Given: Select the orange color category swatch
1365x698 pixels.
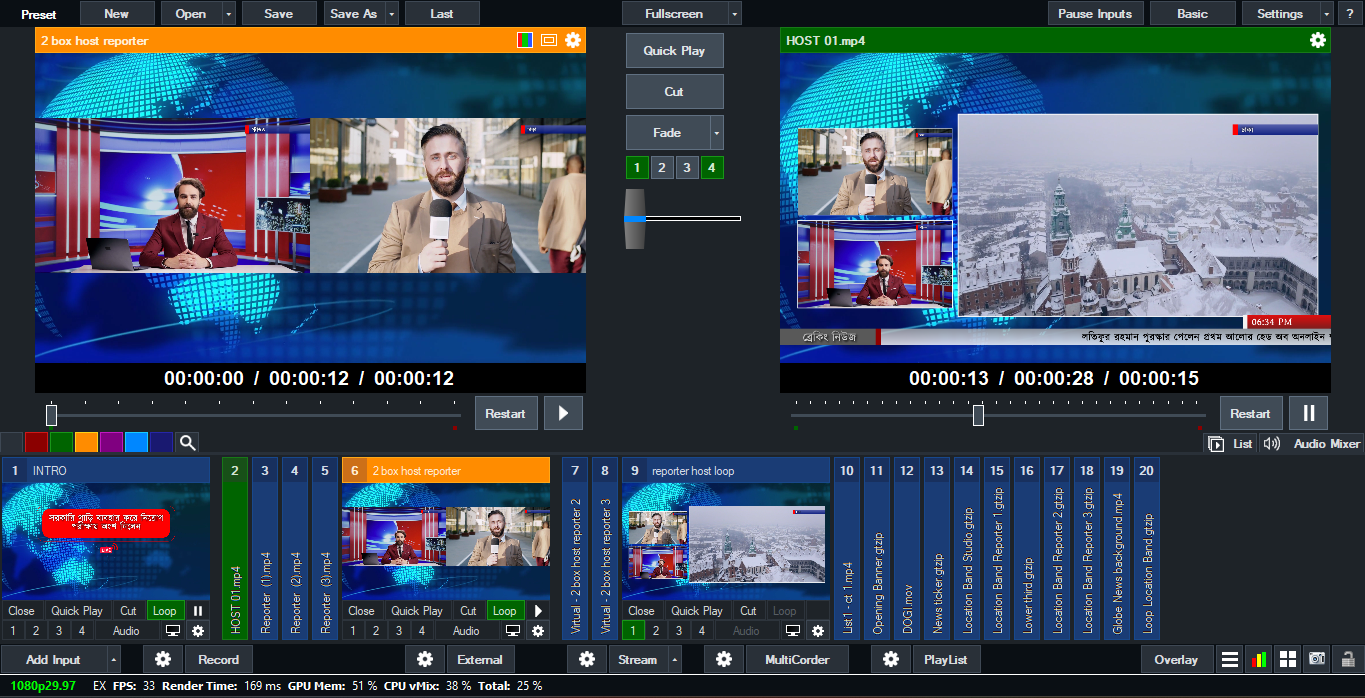Looking at the screenshot, I should (86, 442).
